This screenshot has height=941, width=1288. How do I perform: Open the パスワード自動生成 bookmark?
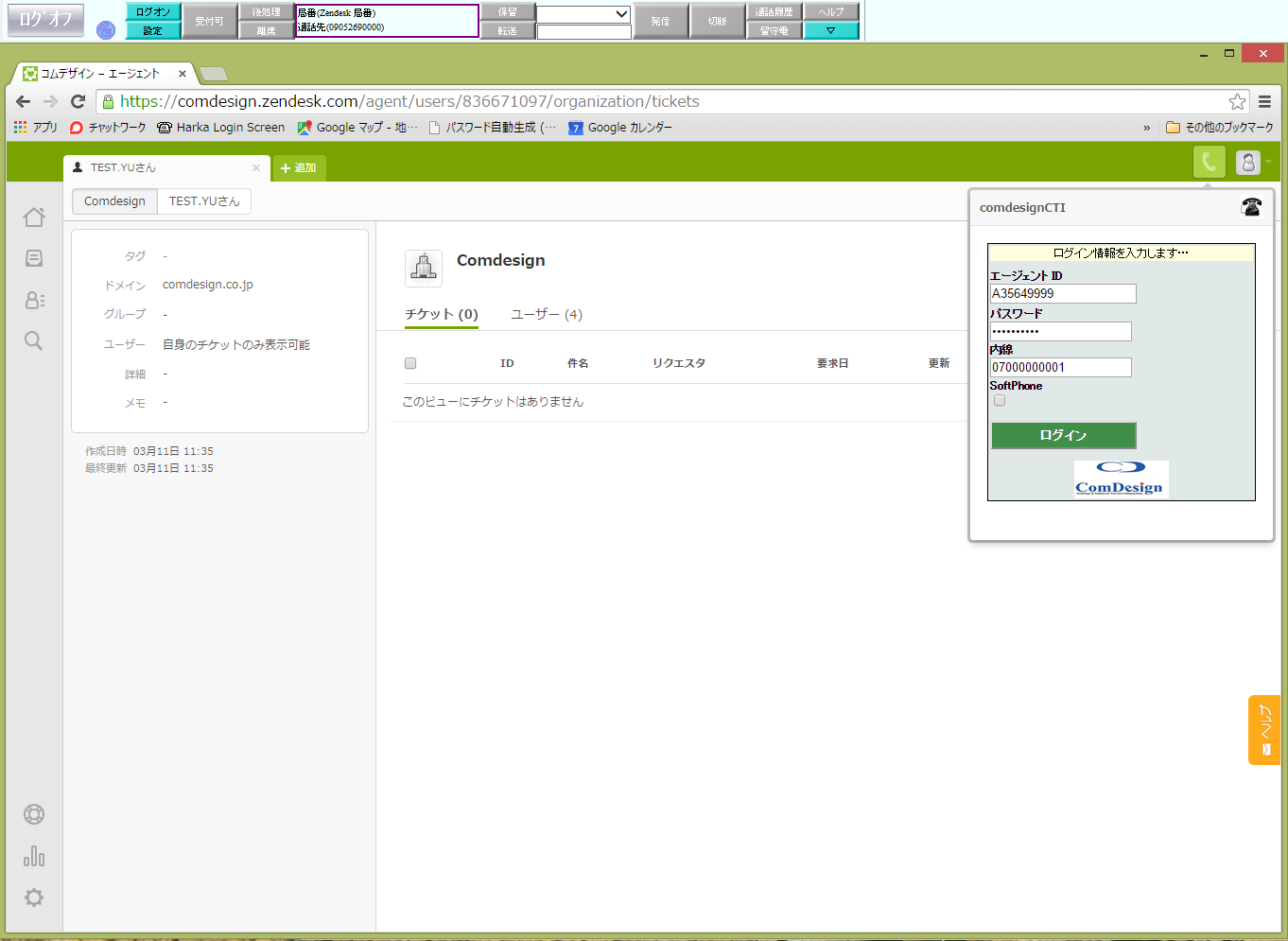pos(493,127)
